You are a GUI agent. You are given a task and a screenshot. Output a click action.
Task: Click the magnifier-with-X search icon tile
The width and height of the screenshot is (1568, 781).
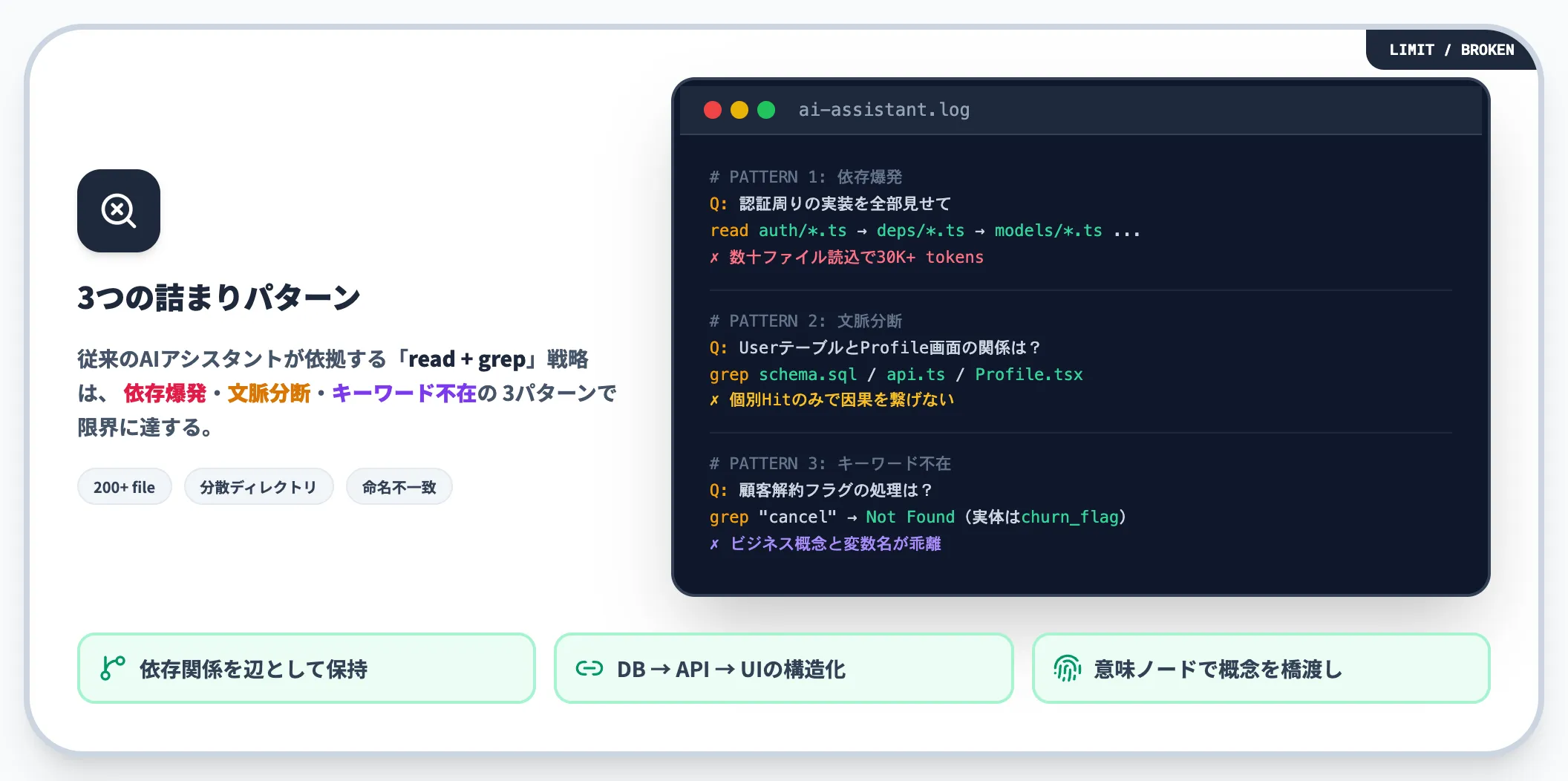119,211
